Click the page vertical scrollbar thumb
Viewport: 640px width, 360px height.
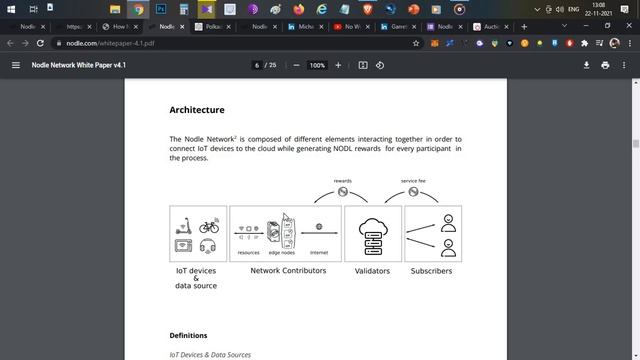(636, 144)
